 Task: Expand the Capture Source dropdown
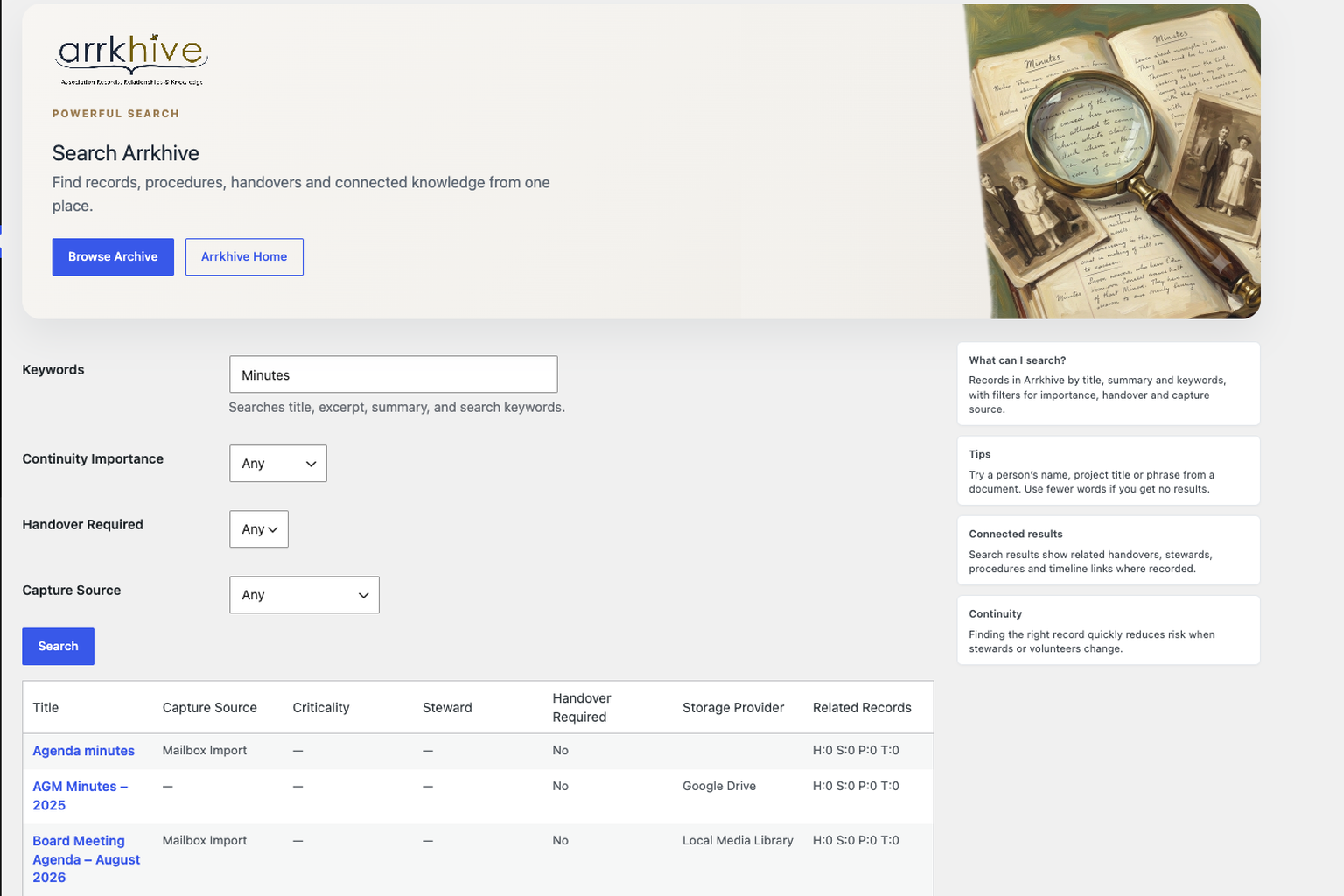coord(304,595)
